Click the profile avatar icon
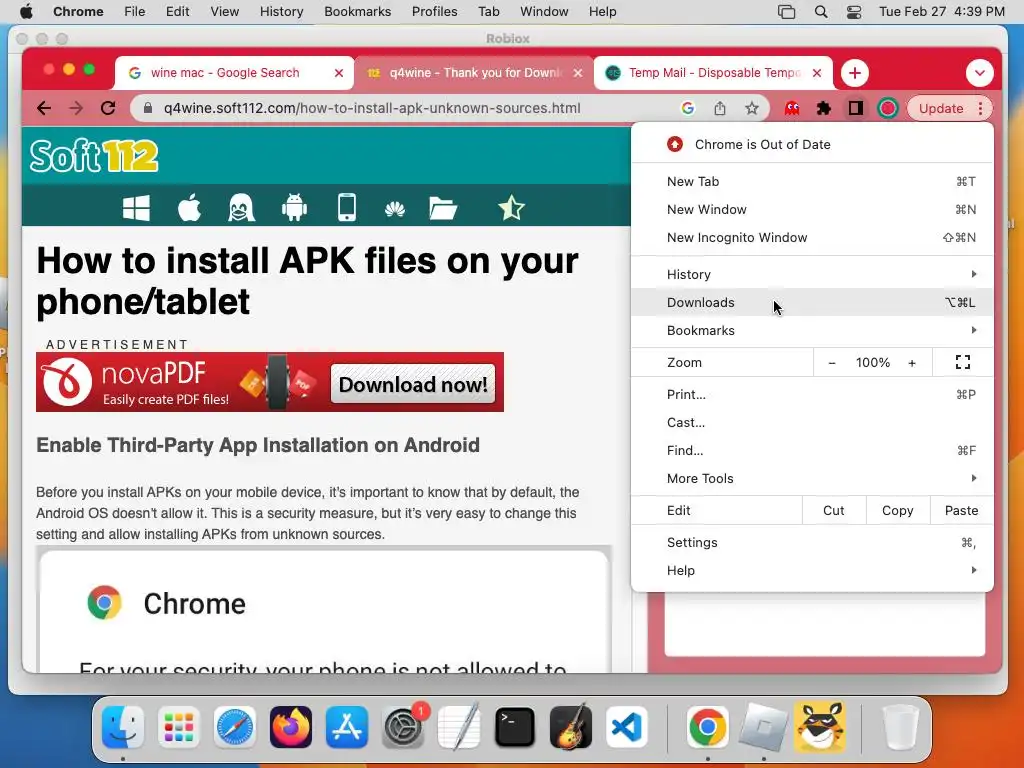 tap(888, 108)
